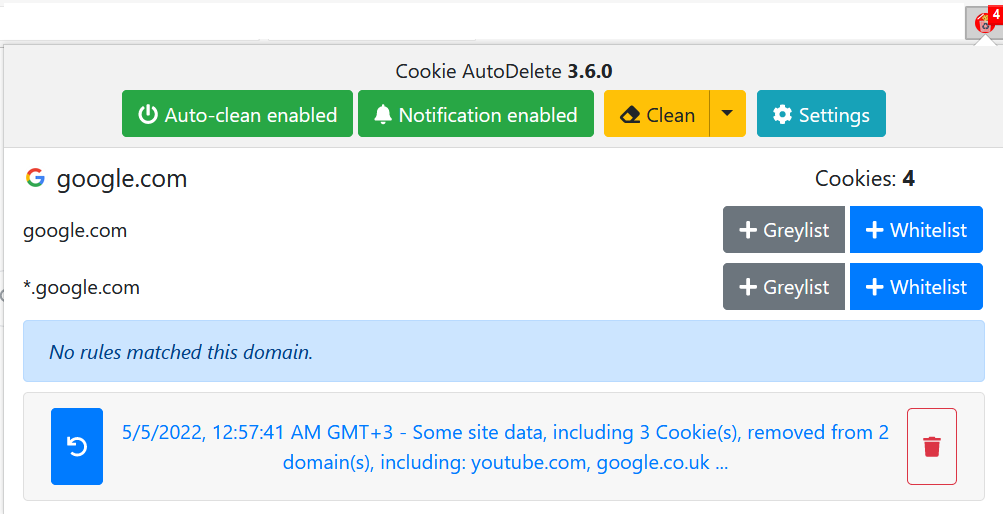Expand the Clean options dropdown arrow
The image size is (1003, 514).
click(x=727, y=114)
